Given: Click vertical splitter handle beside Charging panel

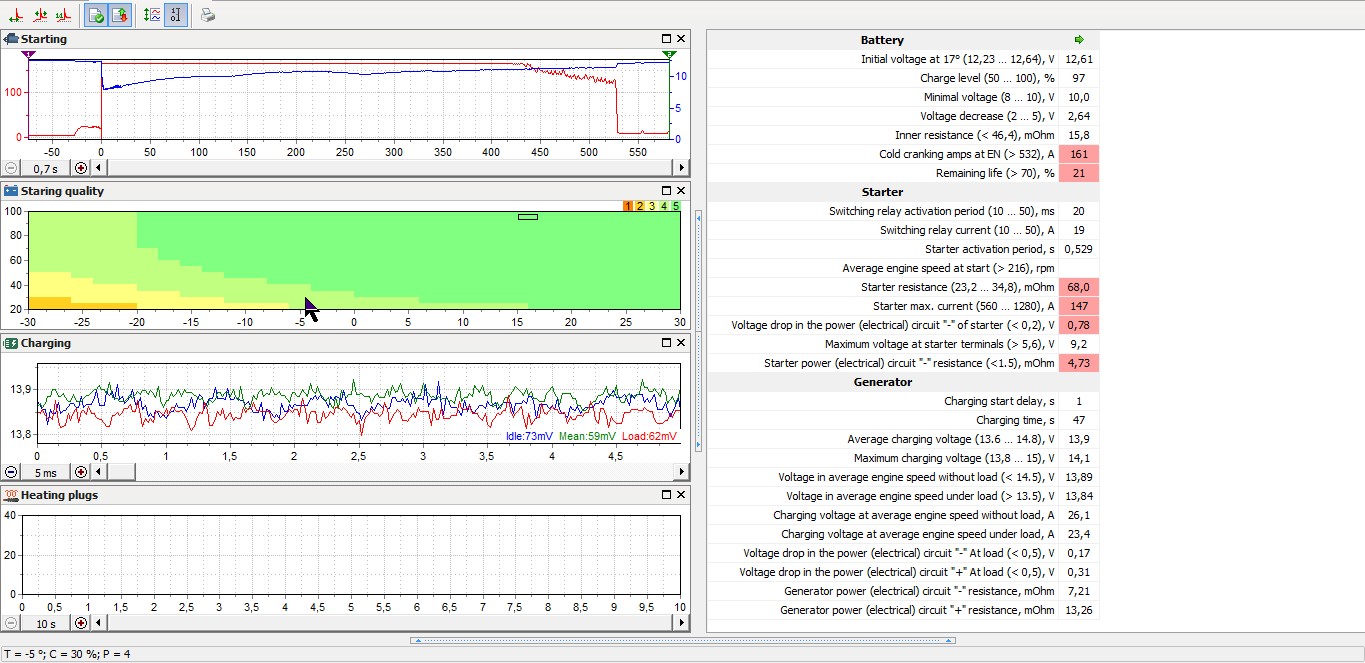Looking at the screenshot, I should 698,329.
